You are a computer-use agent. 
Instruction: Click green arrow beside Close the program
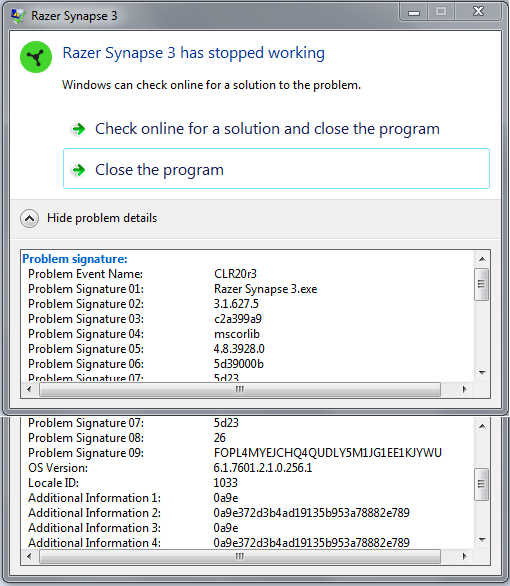pyautogui.click(x=78, y=170)
